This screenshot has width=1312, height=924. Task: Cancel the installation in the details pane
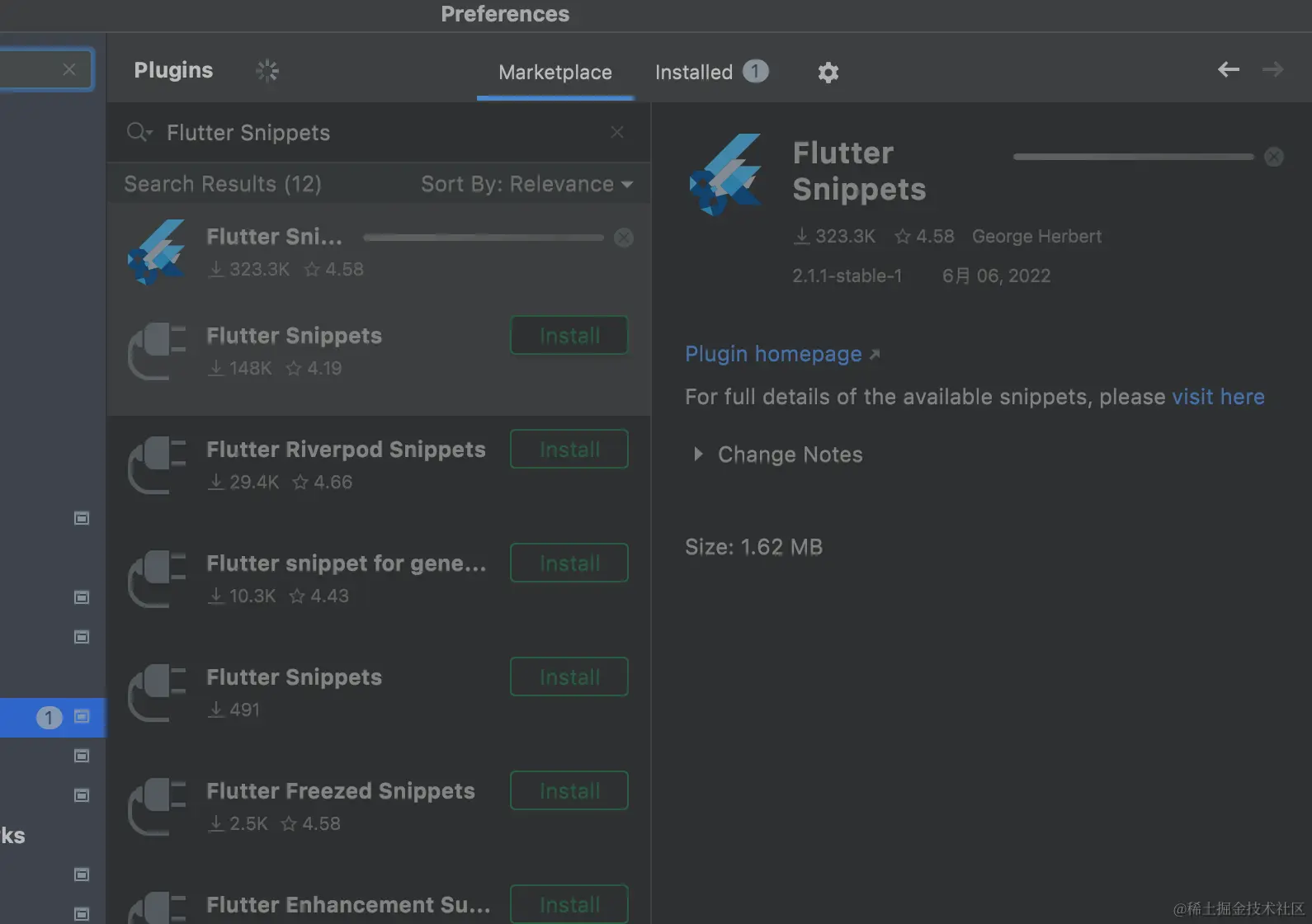pyautogui.click(x=1274, y=157)
